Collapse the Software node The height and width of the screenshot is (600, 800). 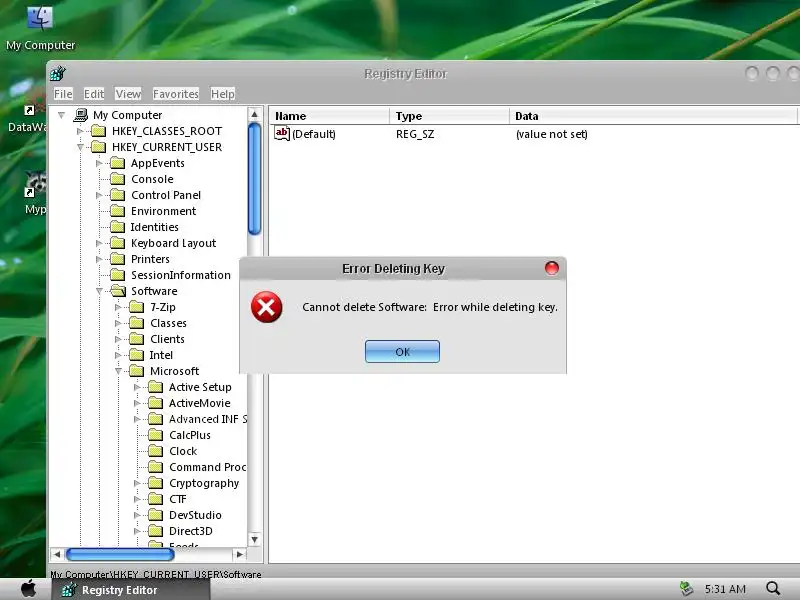99,291
